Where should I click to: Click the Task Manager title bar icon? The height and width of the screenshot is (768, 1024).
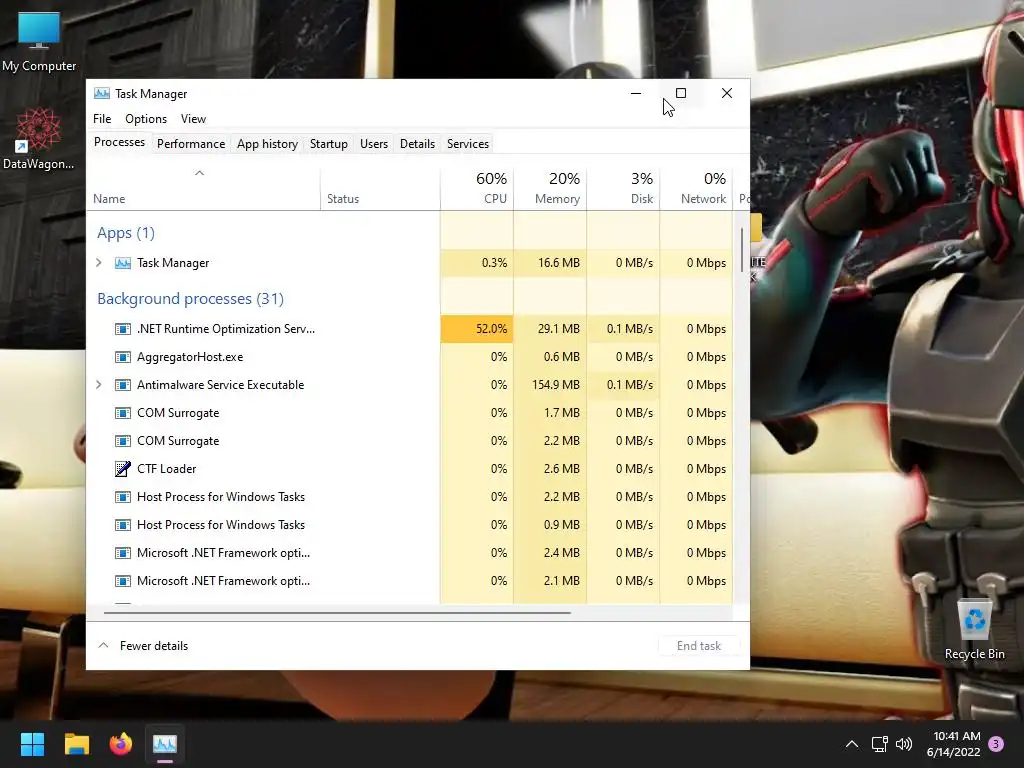(x=102, y=93)
